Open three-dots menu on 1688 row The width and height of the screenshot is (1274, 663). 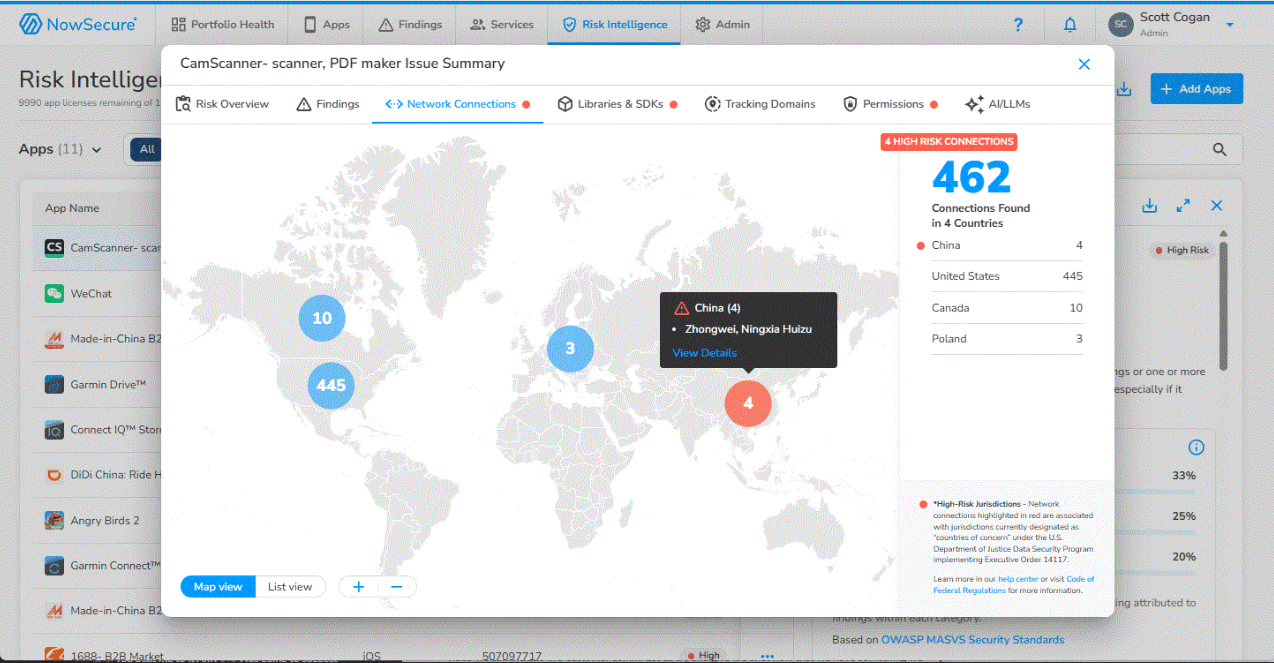(768, 656)
